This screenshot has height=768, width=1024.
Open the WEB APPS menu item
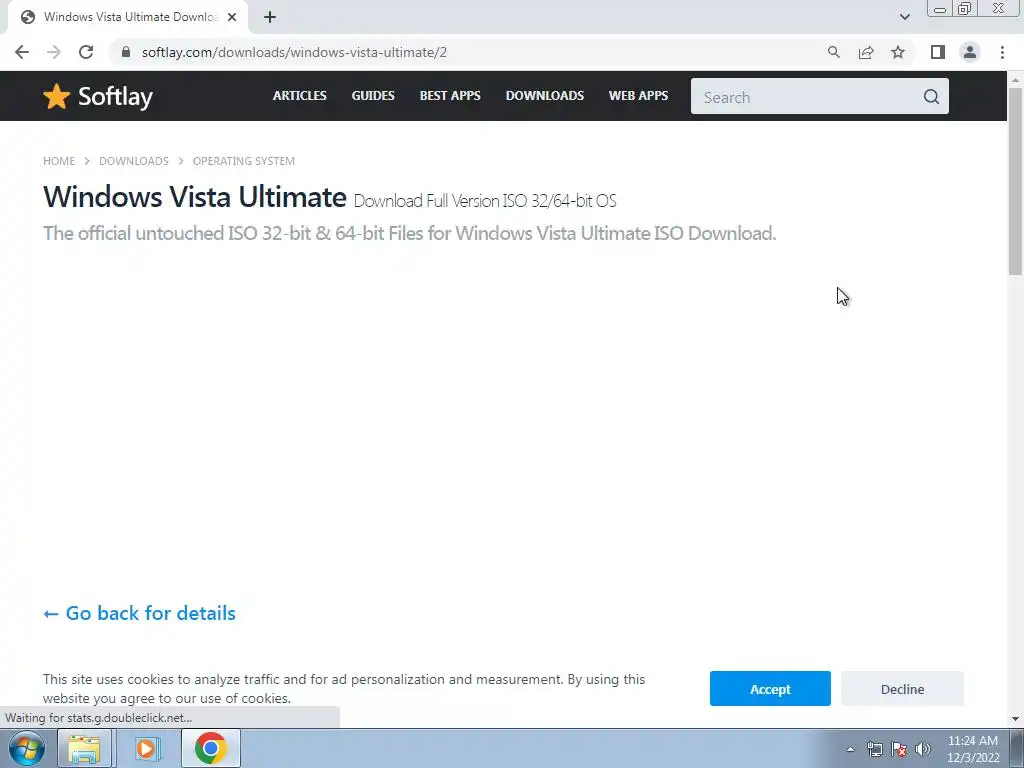(638, 95)
